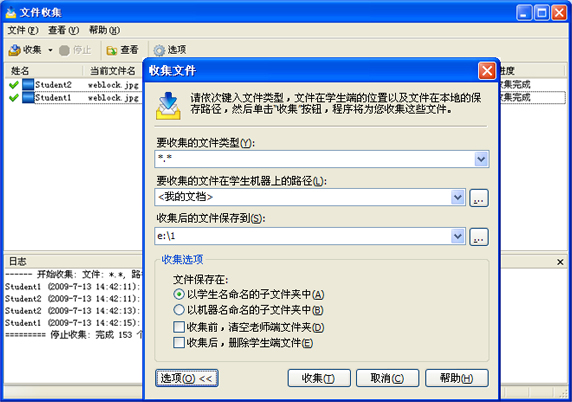Click the 收集 toolbar icon
This screenshot has width=572, height=402.
15,50
